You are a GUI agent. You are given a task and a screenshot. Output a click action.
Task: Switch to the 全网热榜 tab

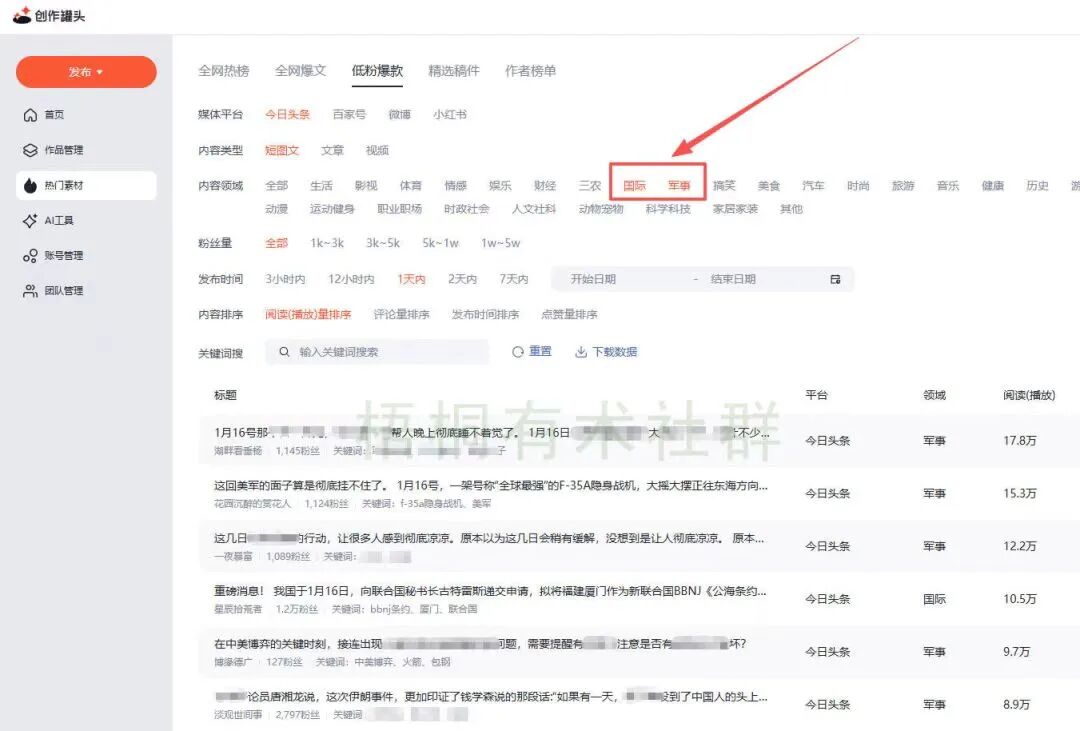click(x=223, y=70)
